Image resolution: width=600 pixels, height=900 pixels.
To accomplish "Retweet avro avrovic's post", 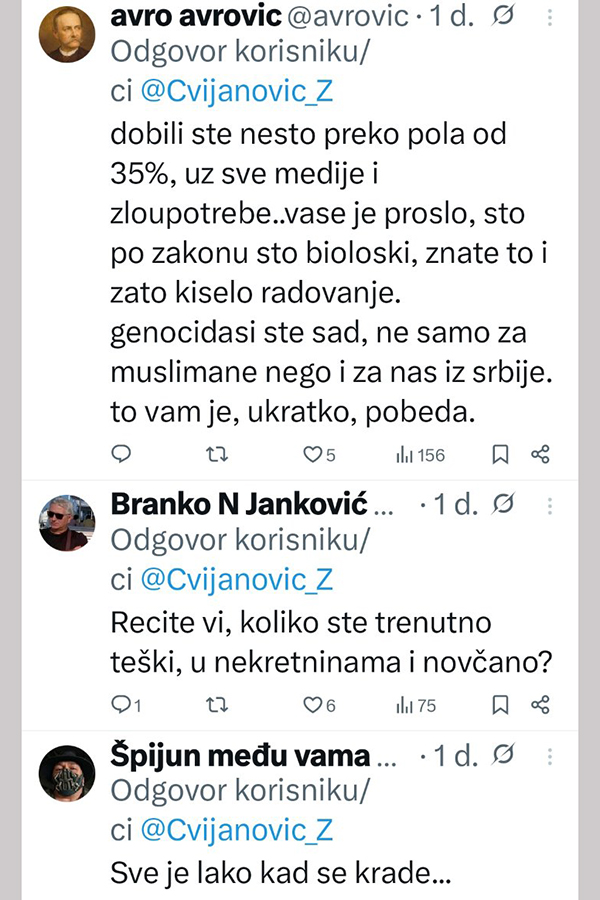I will click(x=216, y=455).
